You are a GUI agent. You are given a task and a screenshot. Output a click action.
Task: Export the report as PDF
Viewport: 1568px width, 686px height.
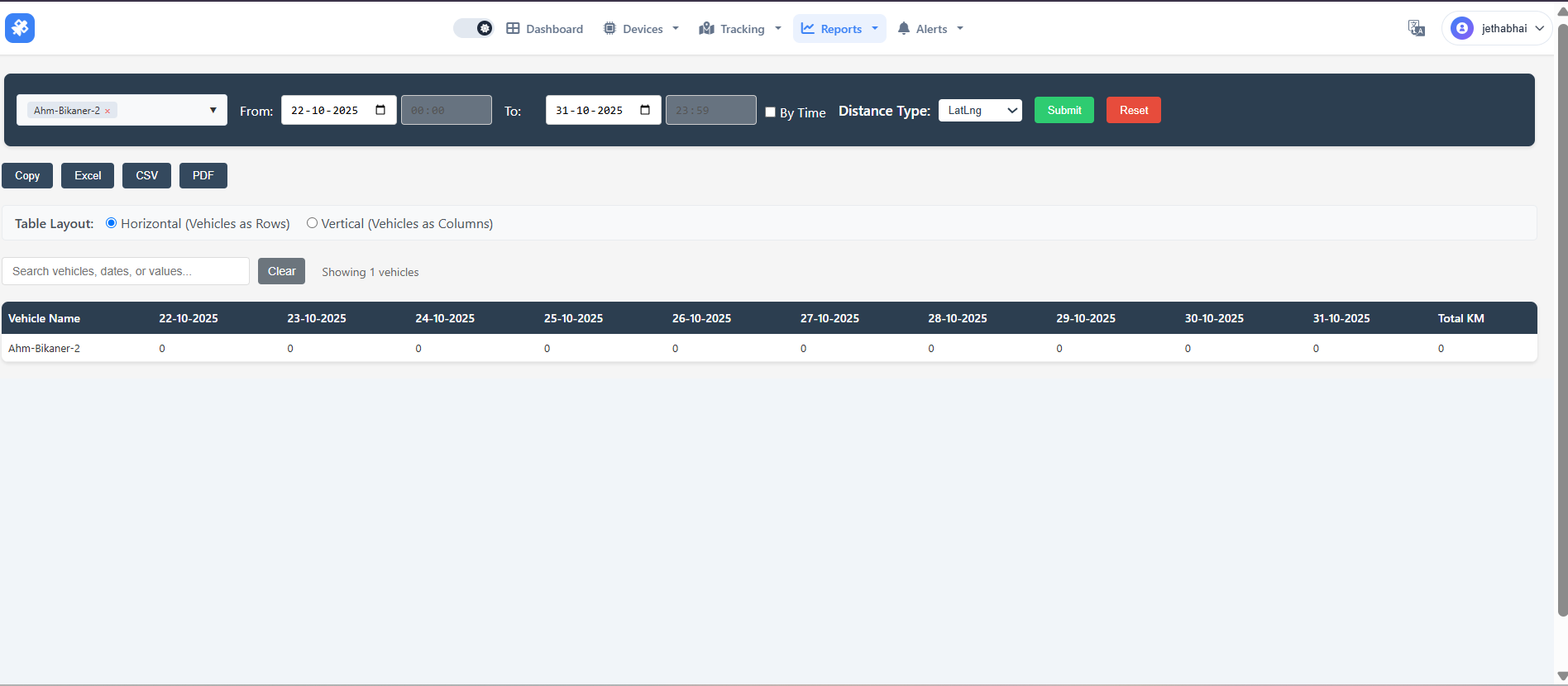pos(203,175)
